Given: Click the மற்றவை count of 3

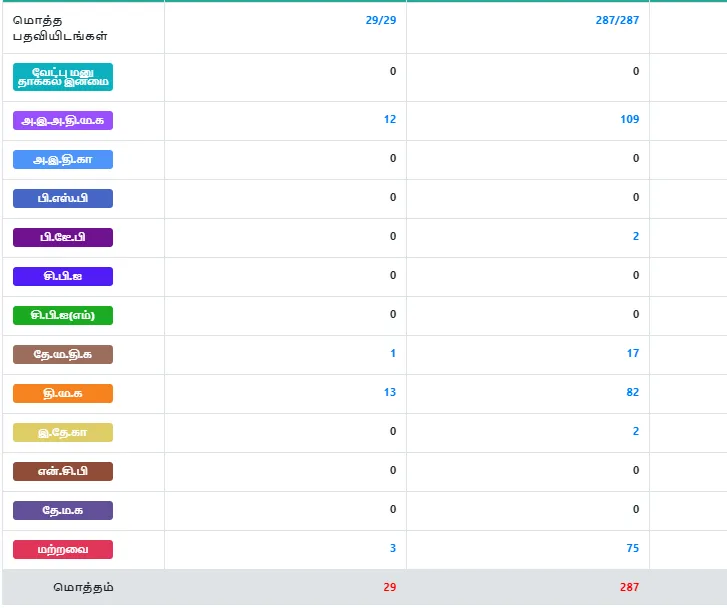Looking at the screenshot, I should (x=393, y=548).
